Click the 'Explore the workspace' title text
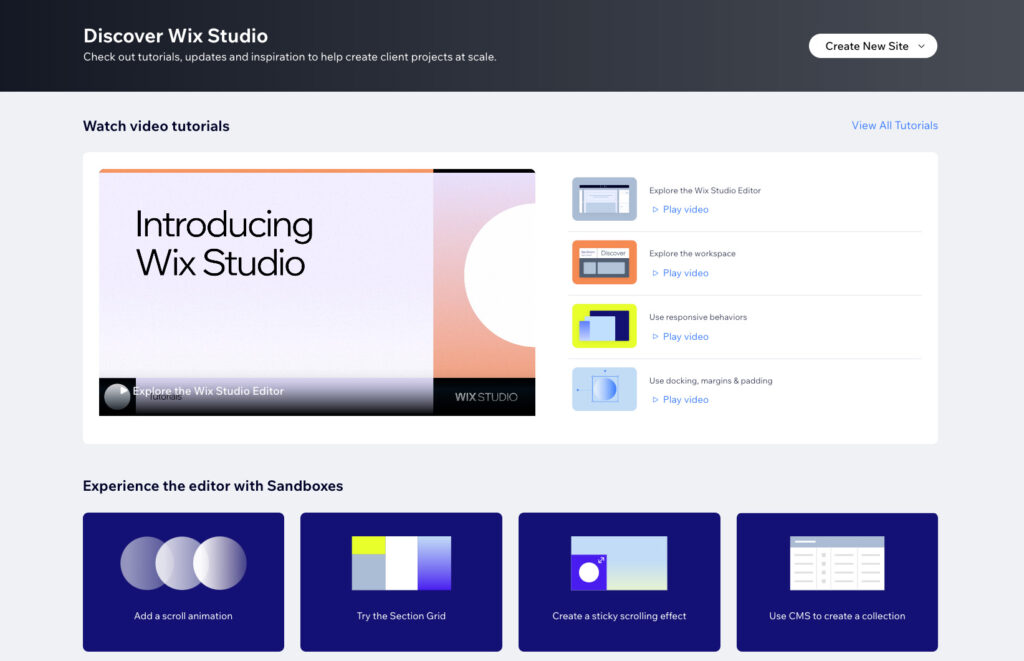 click(x=692, y=253)
